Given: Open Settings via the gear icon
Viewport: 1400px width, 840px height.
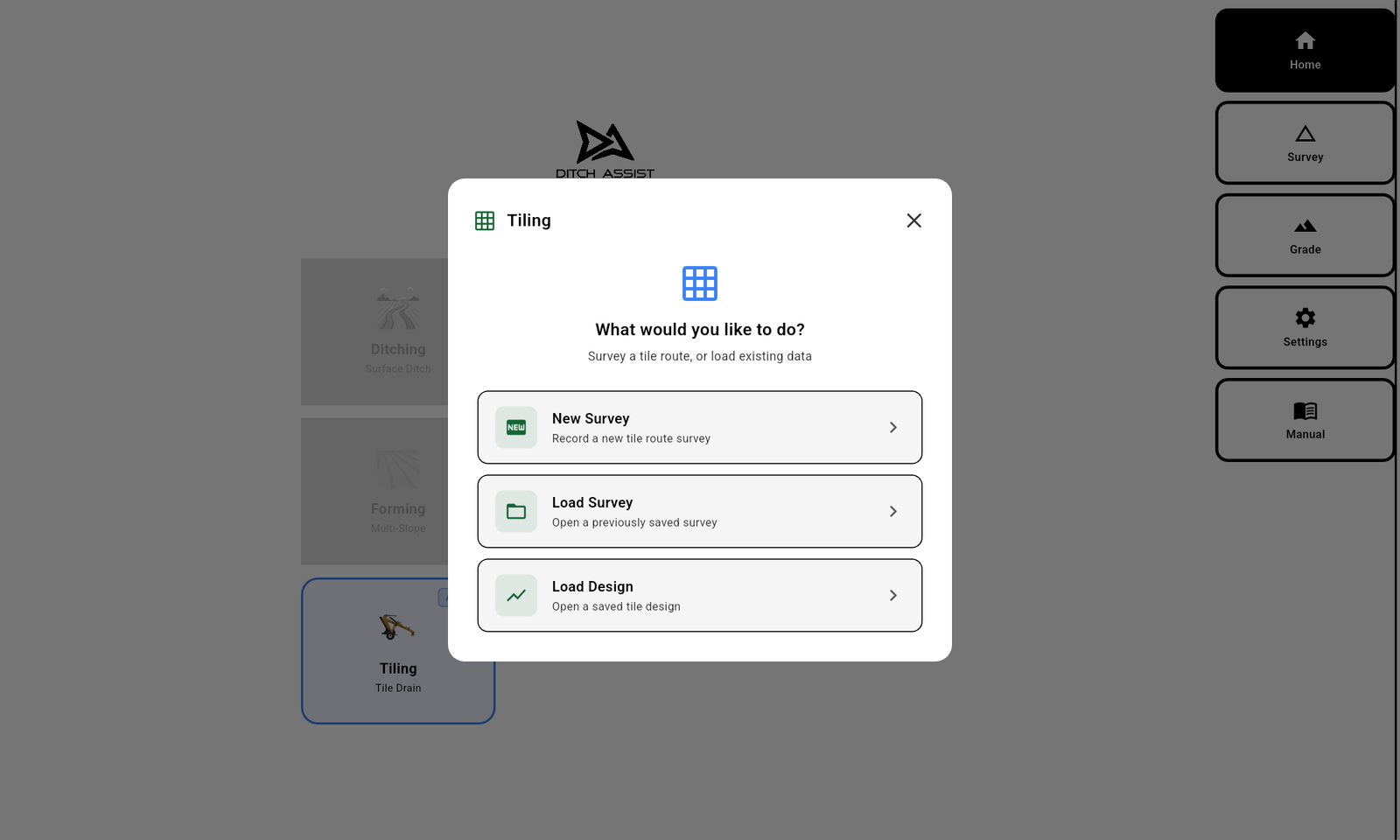Looking at the screenshot, I should (1305, 318).
